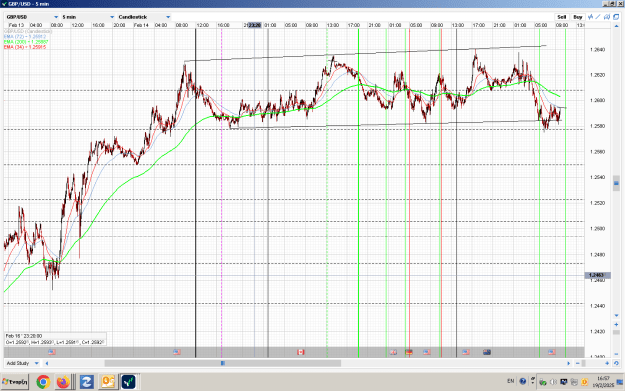The width and height of the screenshot is (625, 391).
Task: Click the horizontal chart scrollbar thumb
Action: tap(223, 363)
